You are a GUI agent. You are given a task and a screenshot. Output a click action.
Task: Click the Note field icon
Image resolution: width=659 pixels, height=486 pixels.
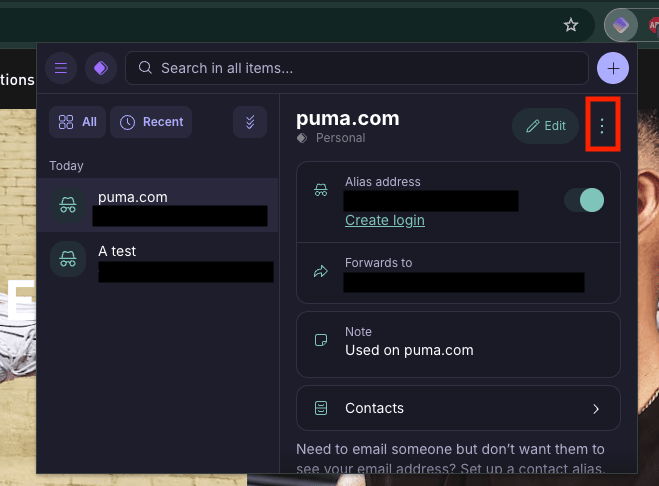pos(321,340)
